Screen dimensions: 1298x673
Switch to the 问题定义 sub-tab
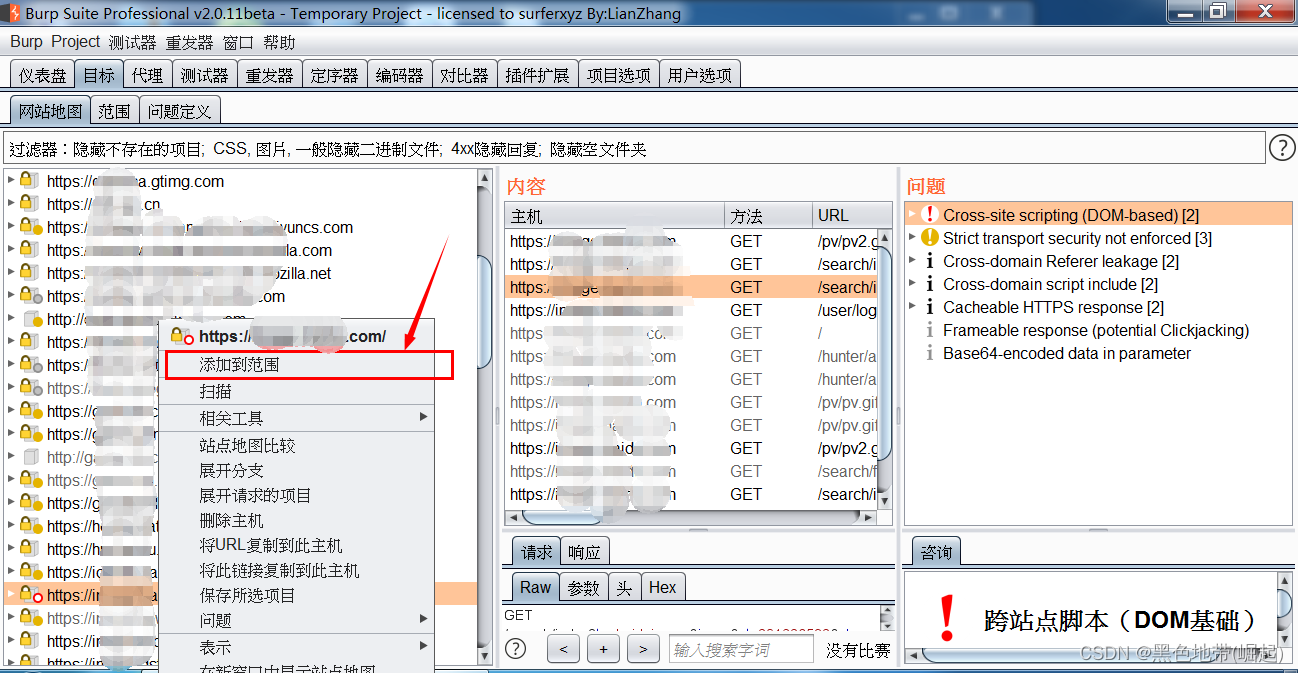tap(179, 111)
